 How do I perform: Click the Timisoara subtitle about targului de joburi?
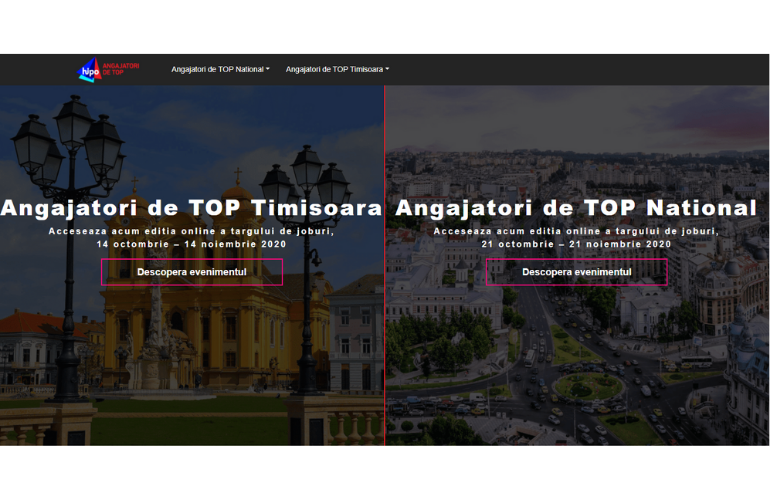(x=191, y=231)
